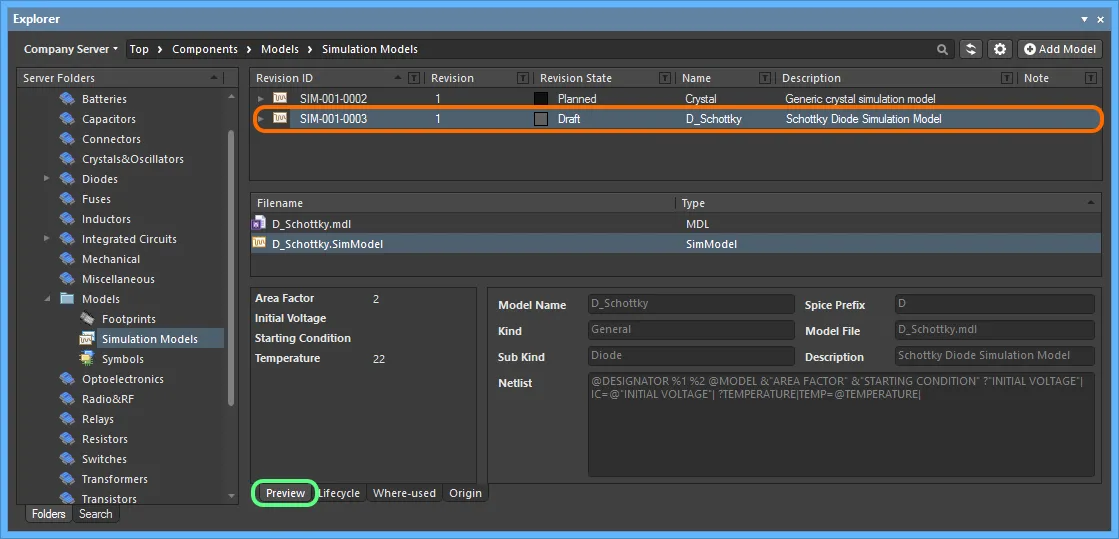Sort by the Filename column header
1119x539 pixels.
coord(462,203)
